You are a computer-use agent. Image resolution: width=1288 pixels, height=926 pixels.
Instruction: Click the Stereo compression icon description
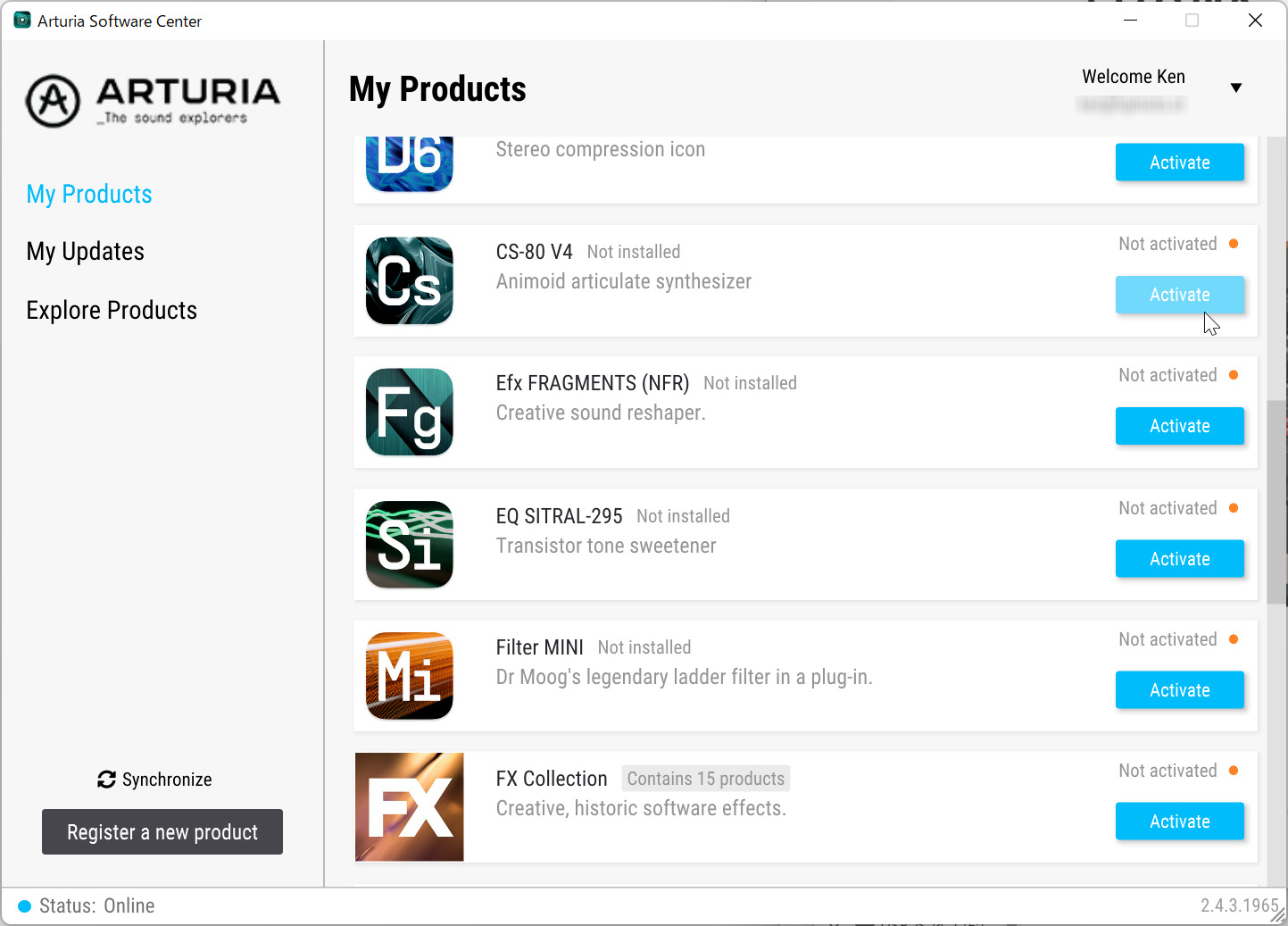click(601, 149)
